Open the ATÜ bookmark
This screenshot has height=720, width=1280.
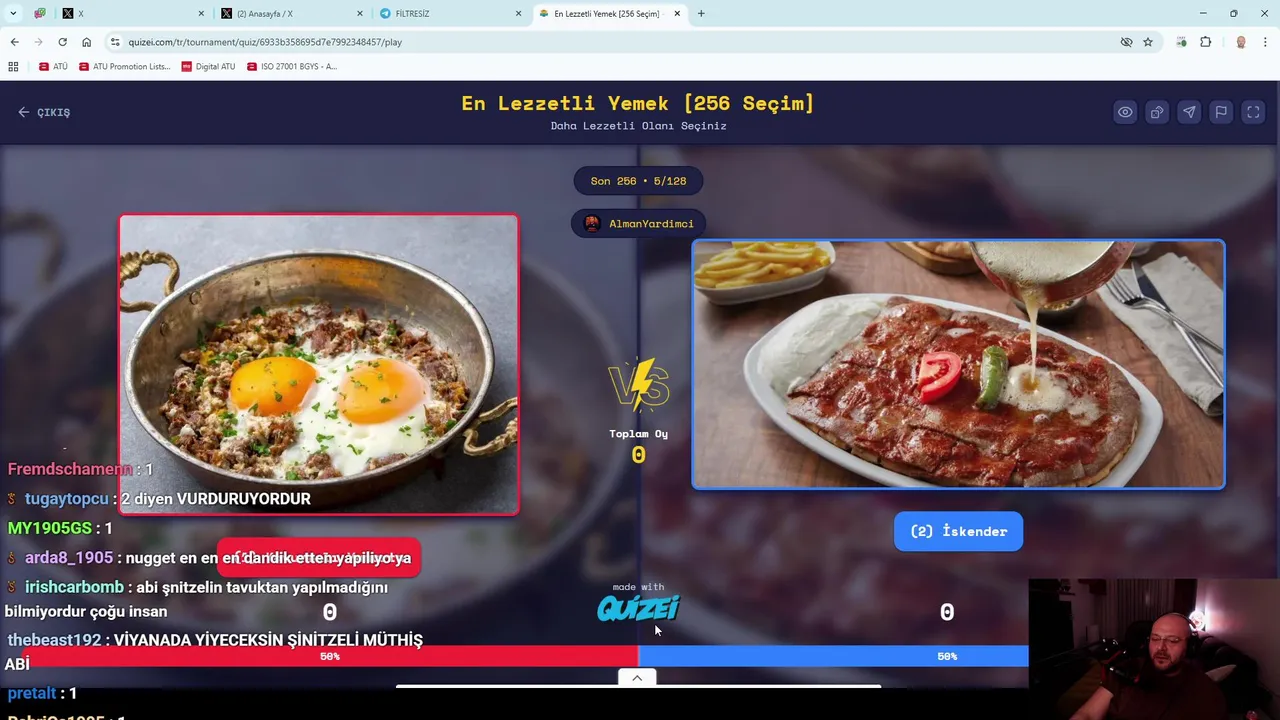(53, 67)
